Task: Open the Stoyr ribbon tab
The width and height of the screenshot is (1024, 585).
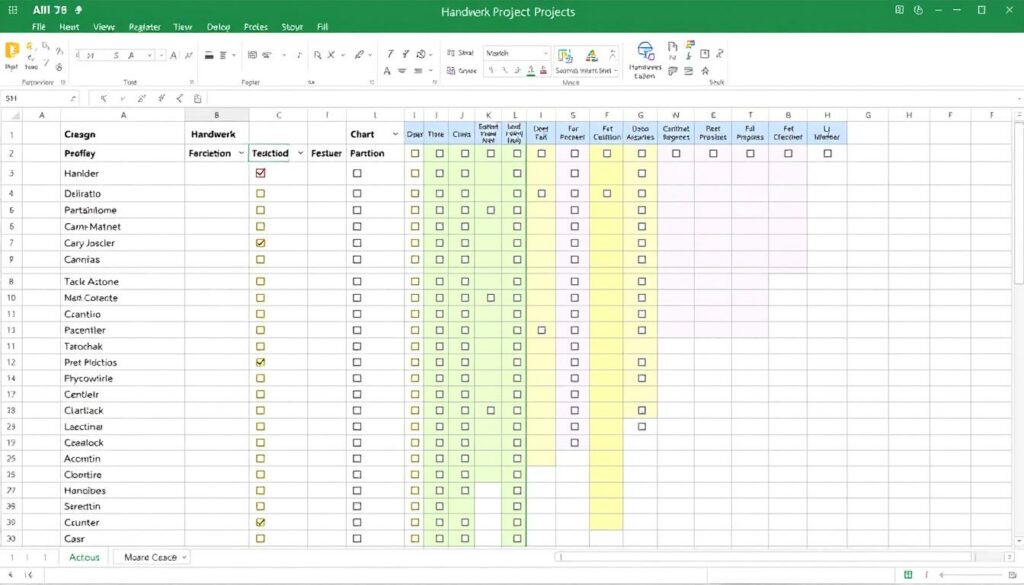Action: pyautogui.click(x=292, y=27)
